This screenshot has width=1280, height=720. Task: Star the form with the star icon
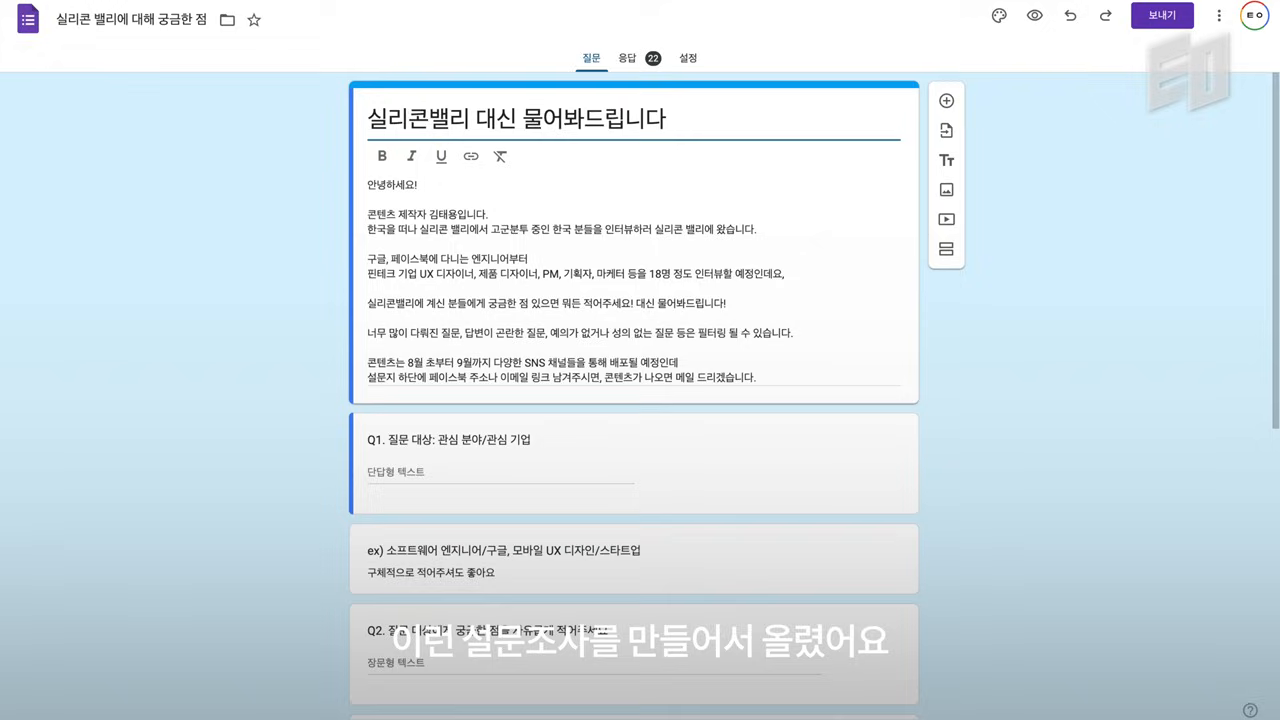tap(254, 20)
